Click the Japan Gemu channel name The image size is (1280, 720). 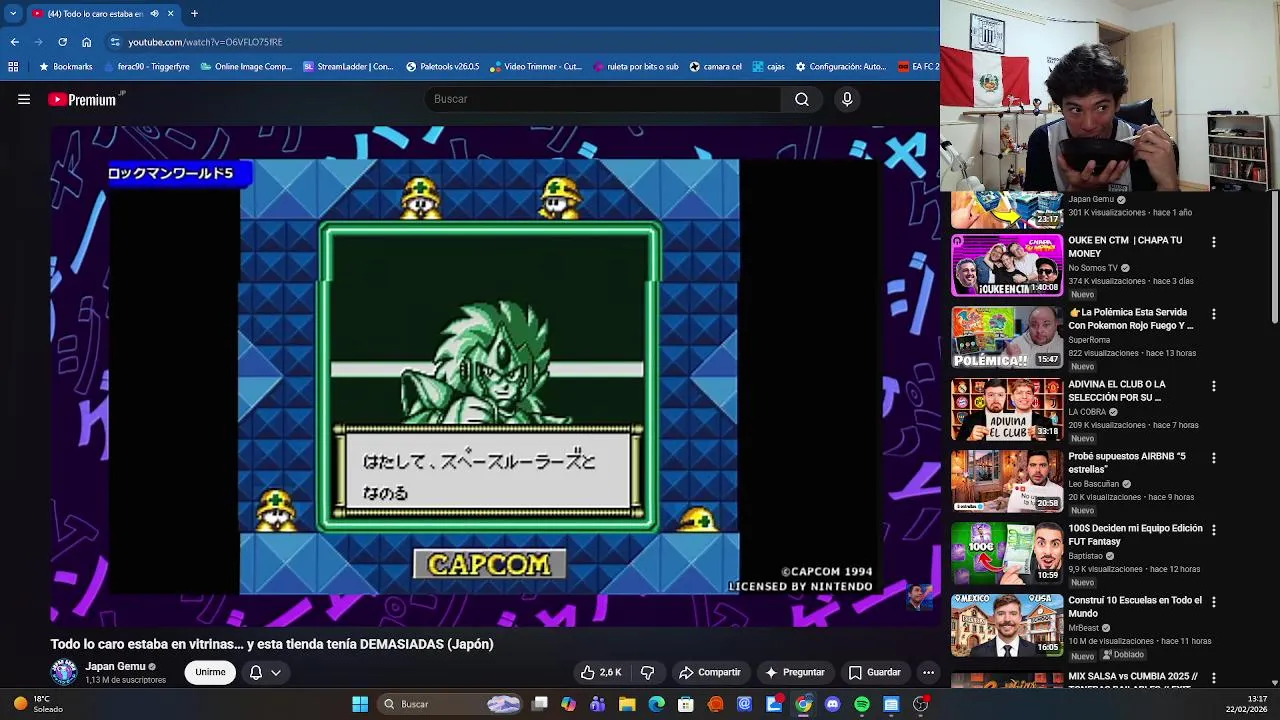pyautogui.click(x=115, y=666)
